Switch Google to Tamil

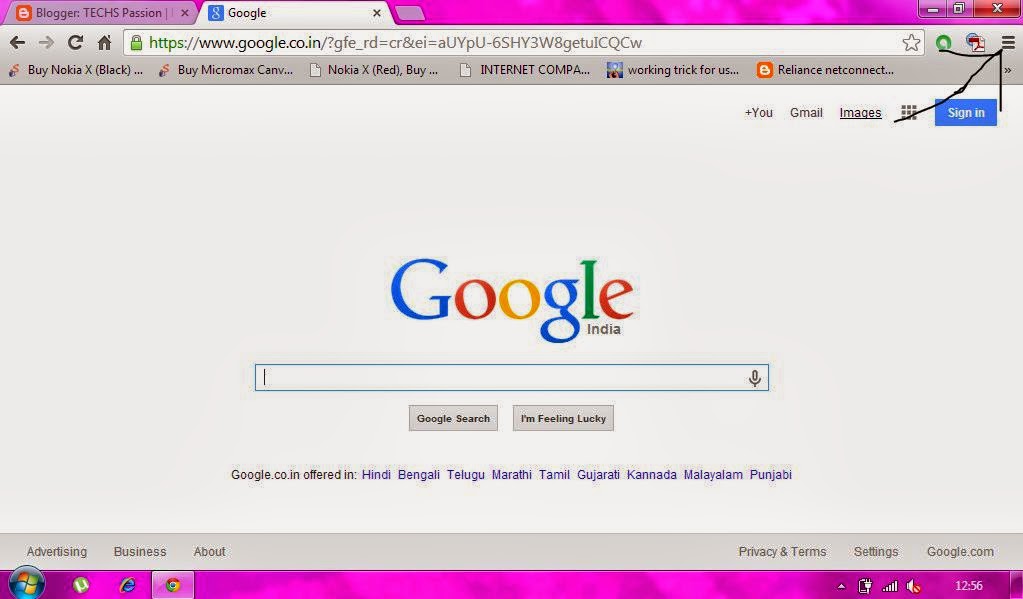pyautogui.click(x=554, y=474)
